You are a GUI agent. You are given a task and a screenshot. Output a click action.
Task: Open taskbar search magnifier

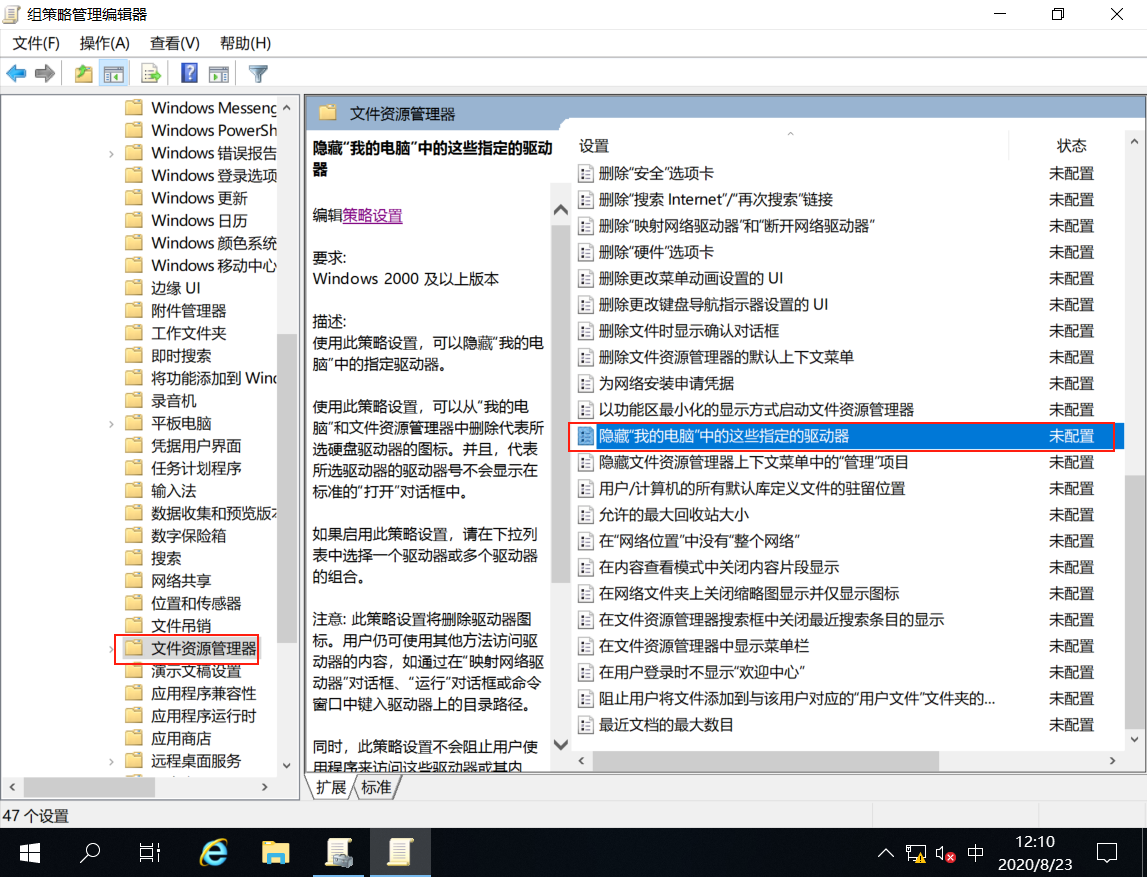coord(89,853)
